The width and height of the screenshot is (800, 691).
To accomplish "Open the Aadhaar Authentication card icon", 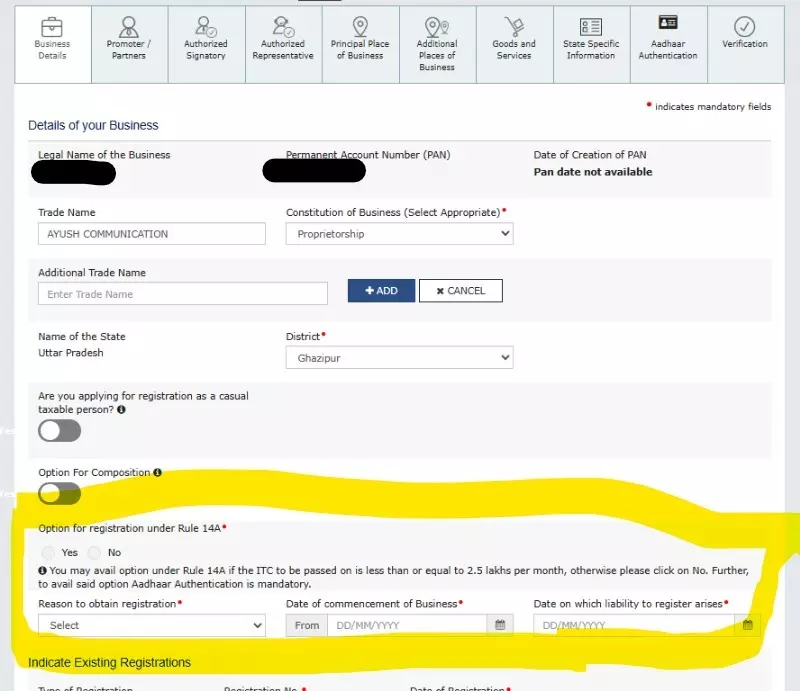I will point(668,24).
